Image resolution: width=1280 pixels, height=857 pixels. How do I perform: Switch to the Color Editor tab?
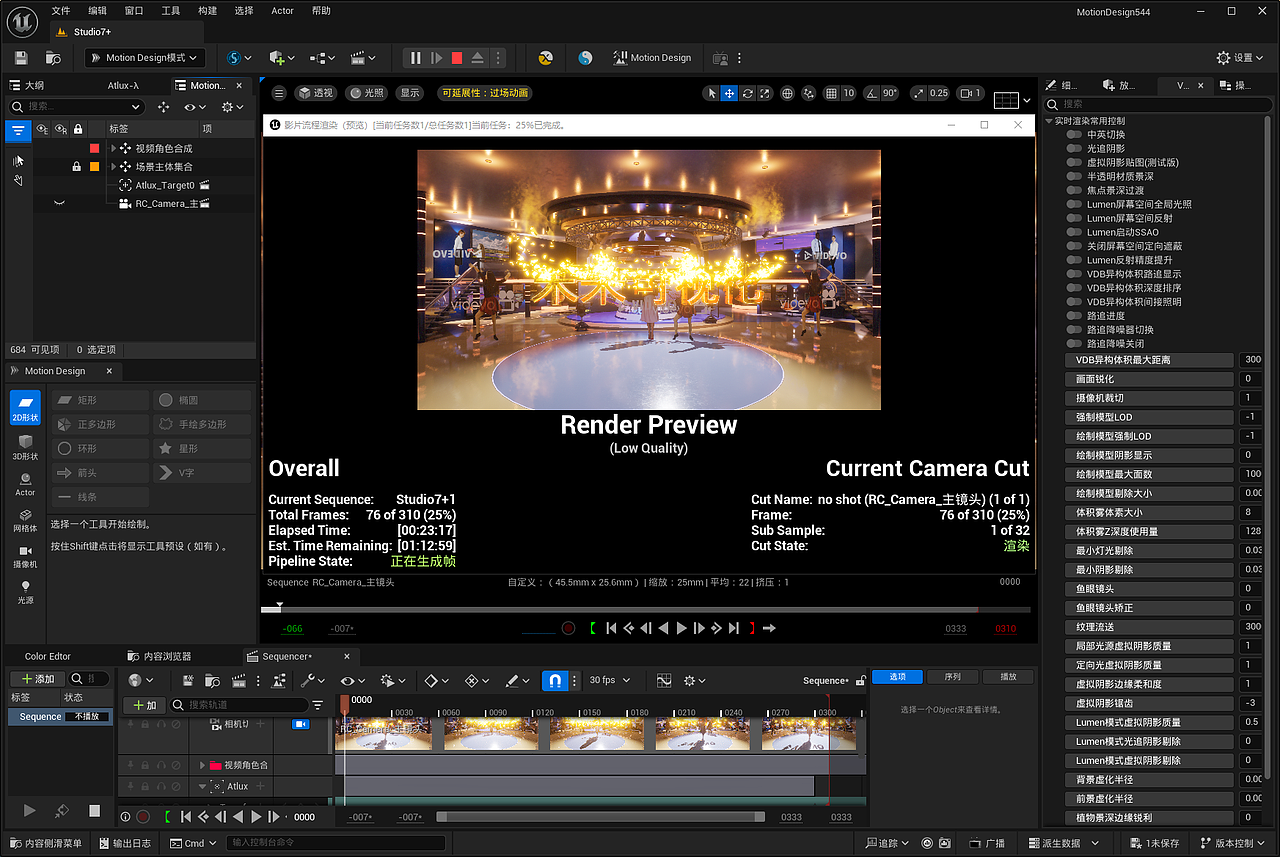(x=48, y=656)
